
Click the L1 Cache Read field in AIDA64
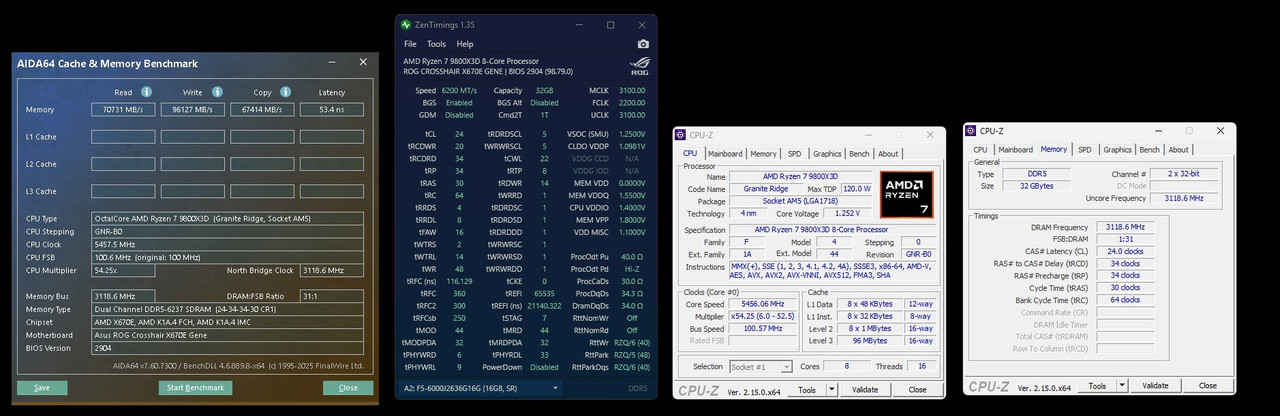[122, 136]
